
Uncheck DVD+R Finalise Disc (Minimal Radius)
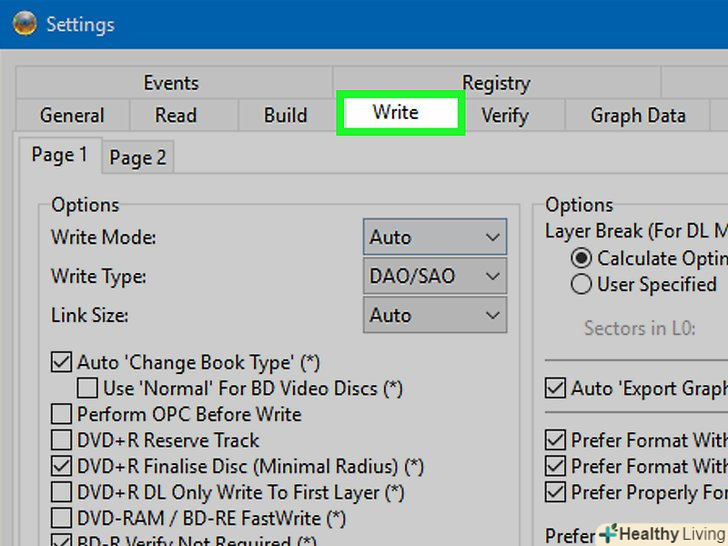[x=62, y=466]
